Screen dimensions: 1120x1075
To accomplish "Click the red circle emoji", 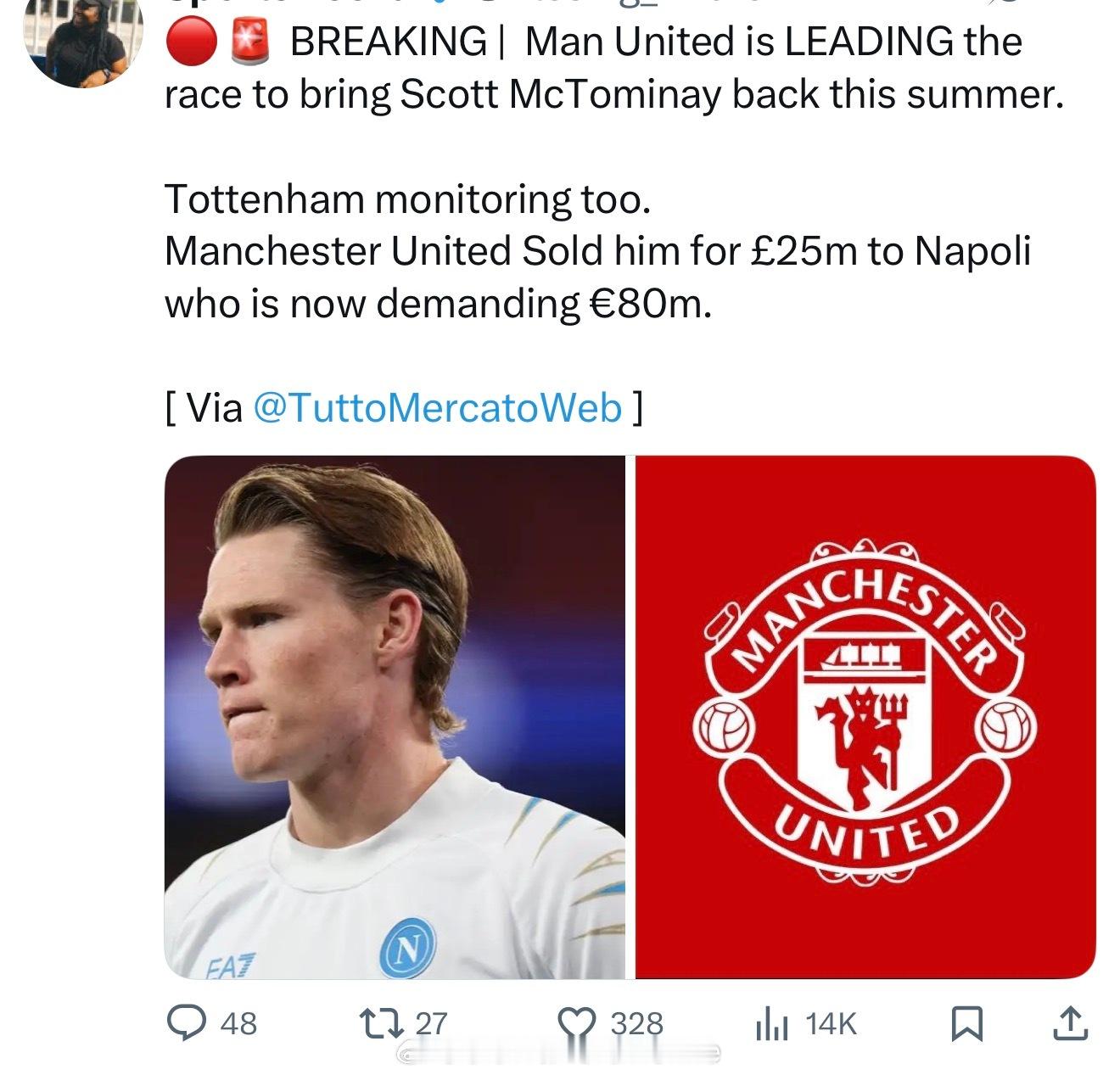I will coord(190,42).
